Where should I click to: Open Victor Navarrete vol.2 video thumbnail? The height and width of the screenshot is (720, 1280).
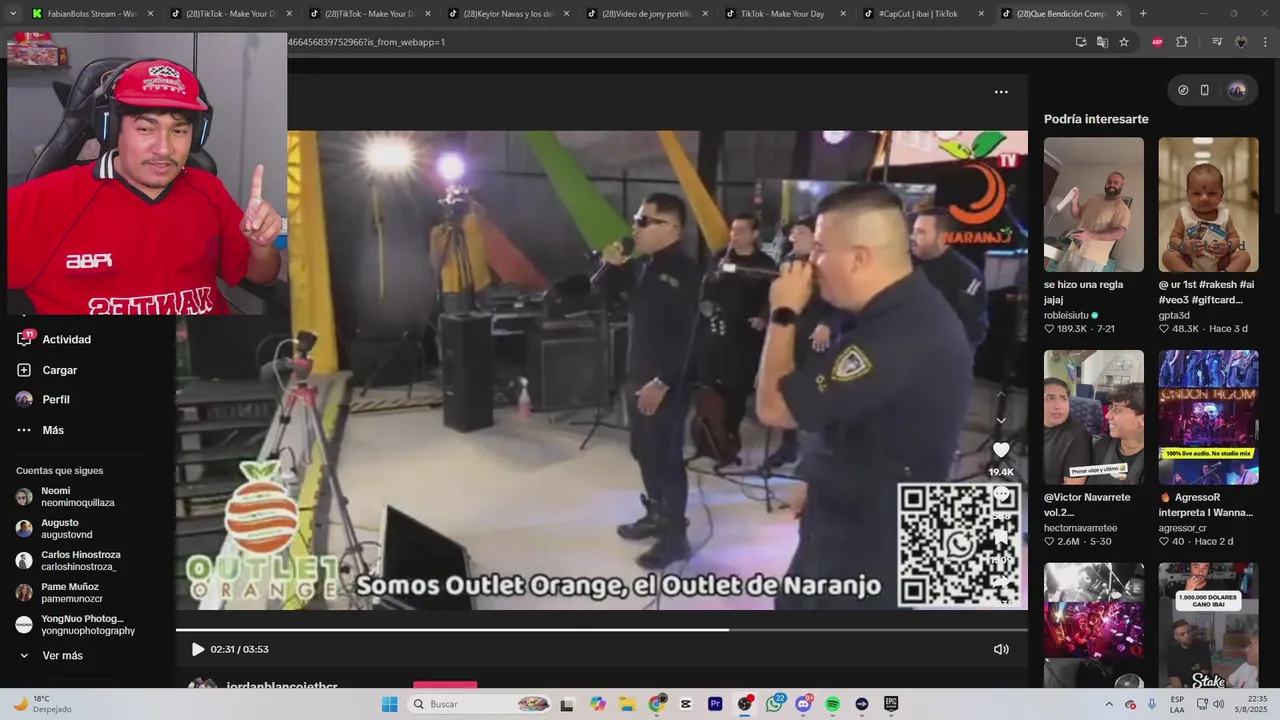(x=1094, y=417)
